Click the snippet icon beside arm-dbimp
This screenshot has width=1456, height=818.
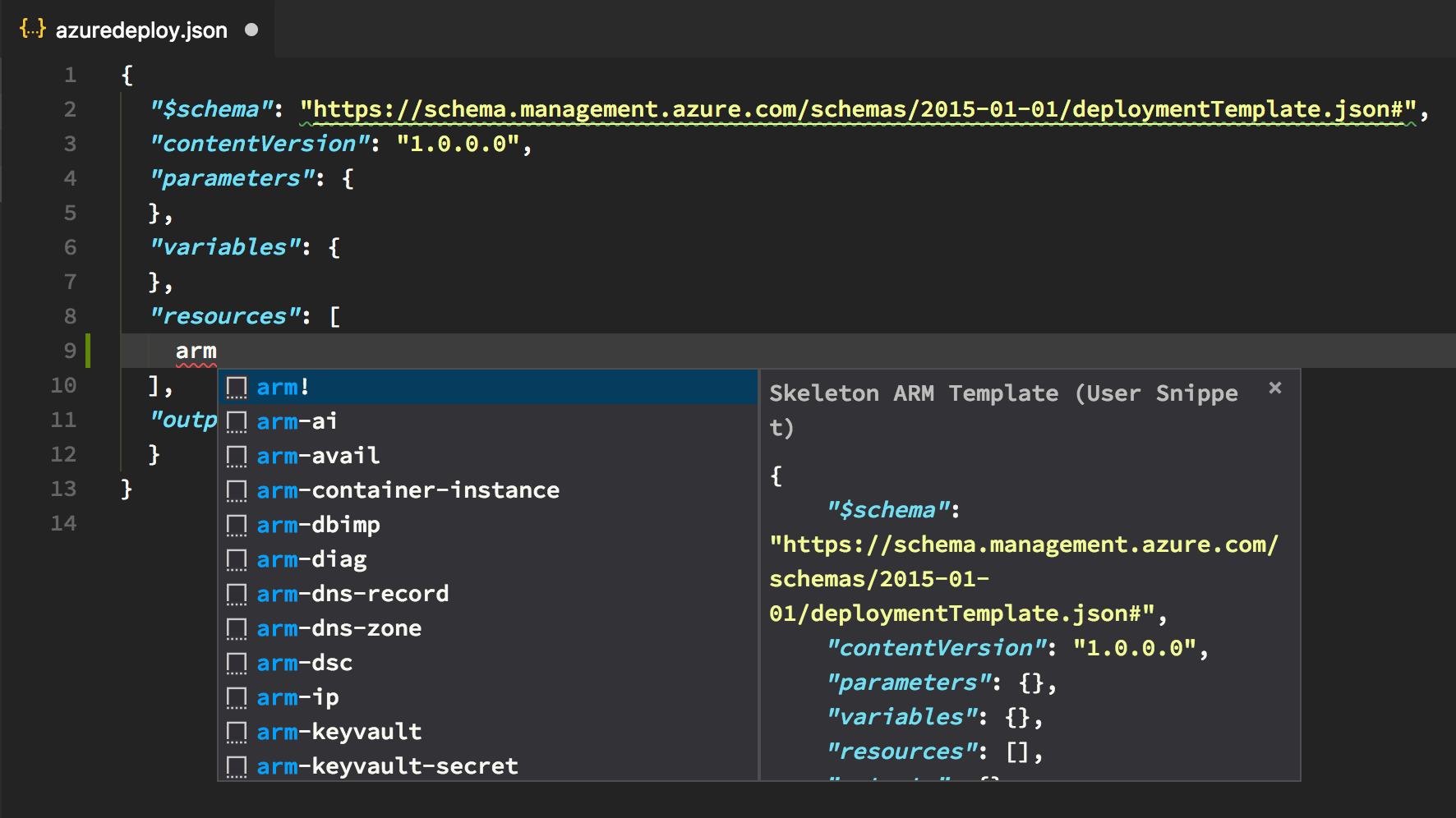tap(237, 526)
